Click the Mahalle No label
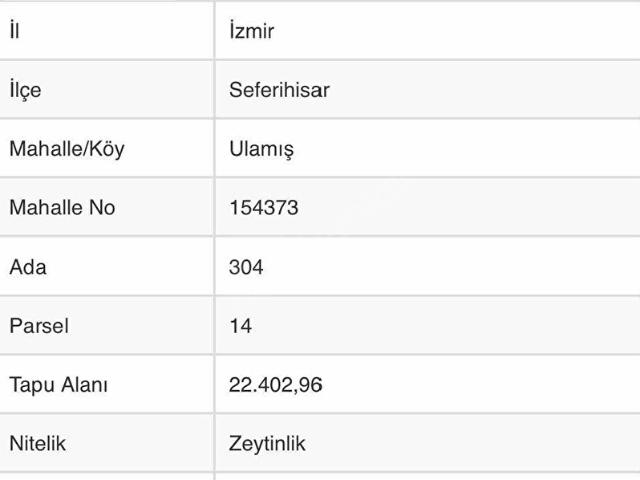640x480 pixels. pyautogui.click(x=61, y=208)
